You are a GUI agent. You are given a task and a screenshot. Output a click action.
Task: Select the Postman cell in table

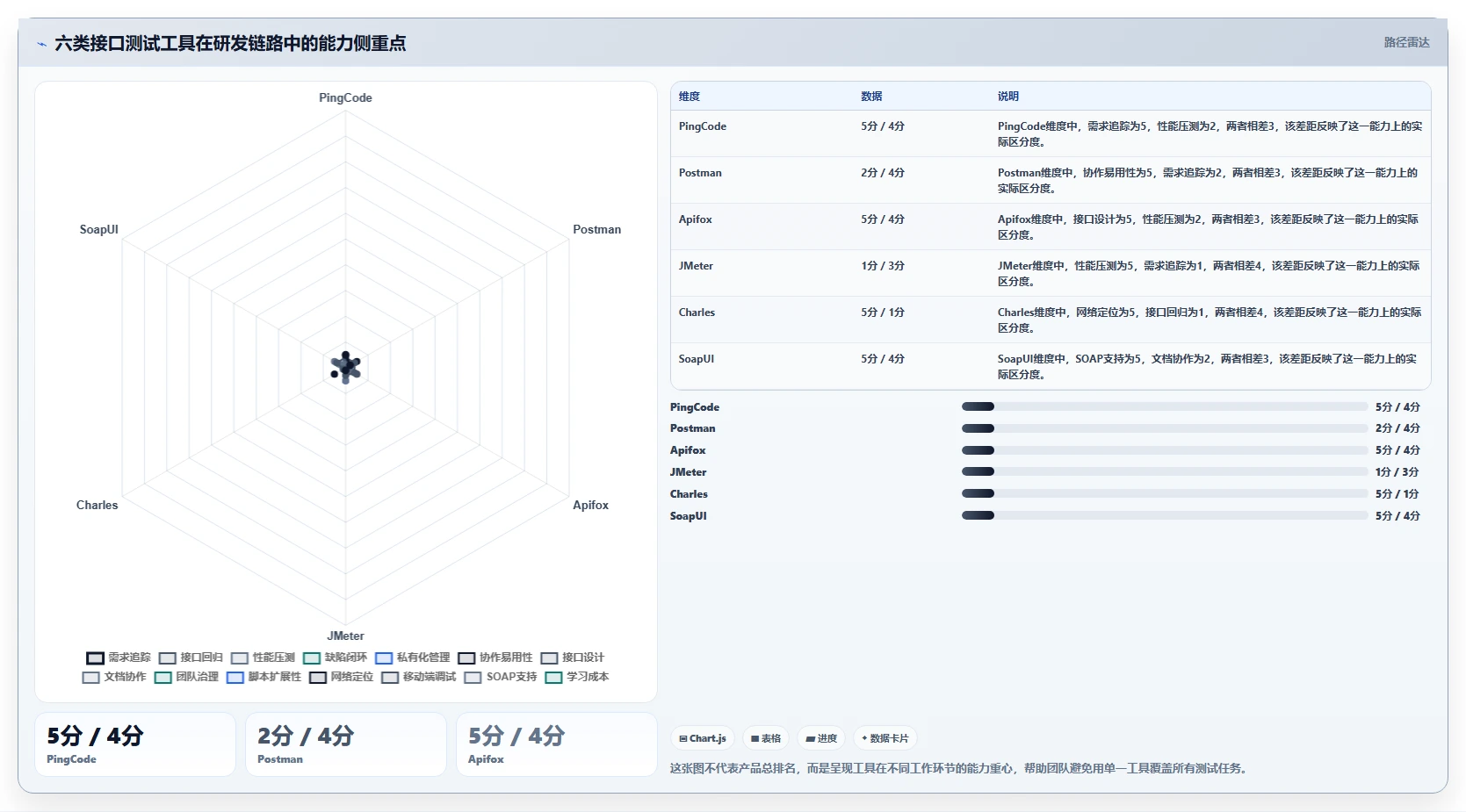click(x=700, y=173)
